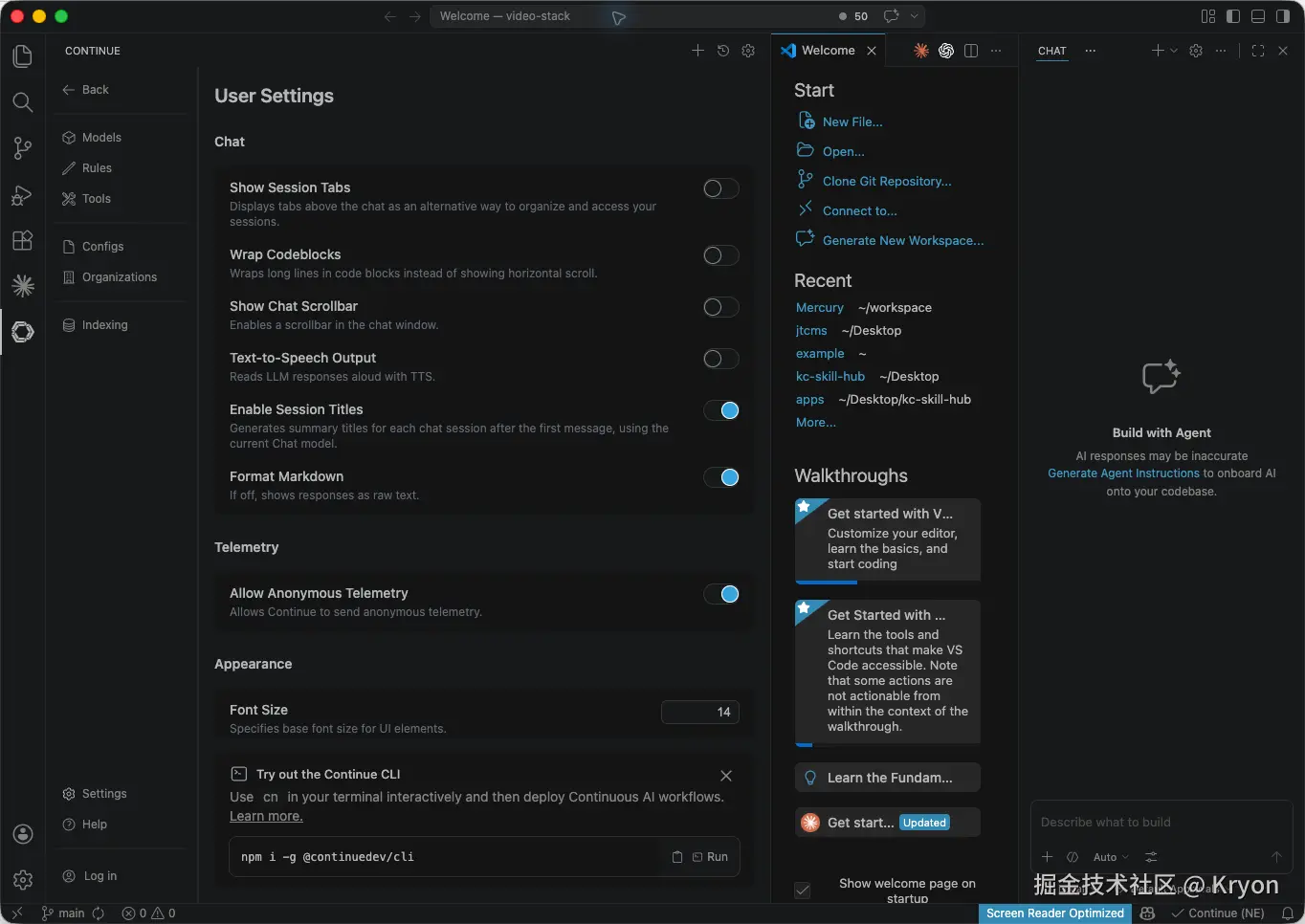Open the Search view in the activity bar

(23, 102)
